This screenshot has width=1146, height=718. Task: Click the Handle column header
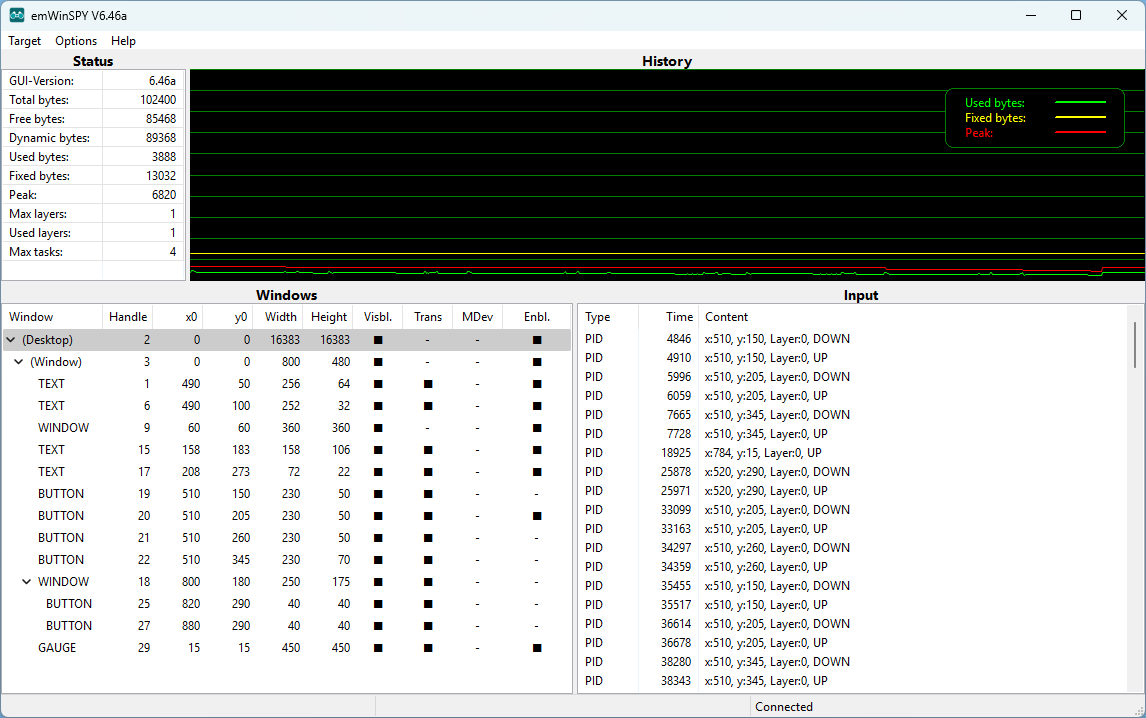(128, 317)
